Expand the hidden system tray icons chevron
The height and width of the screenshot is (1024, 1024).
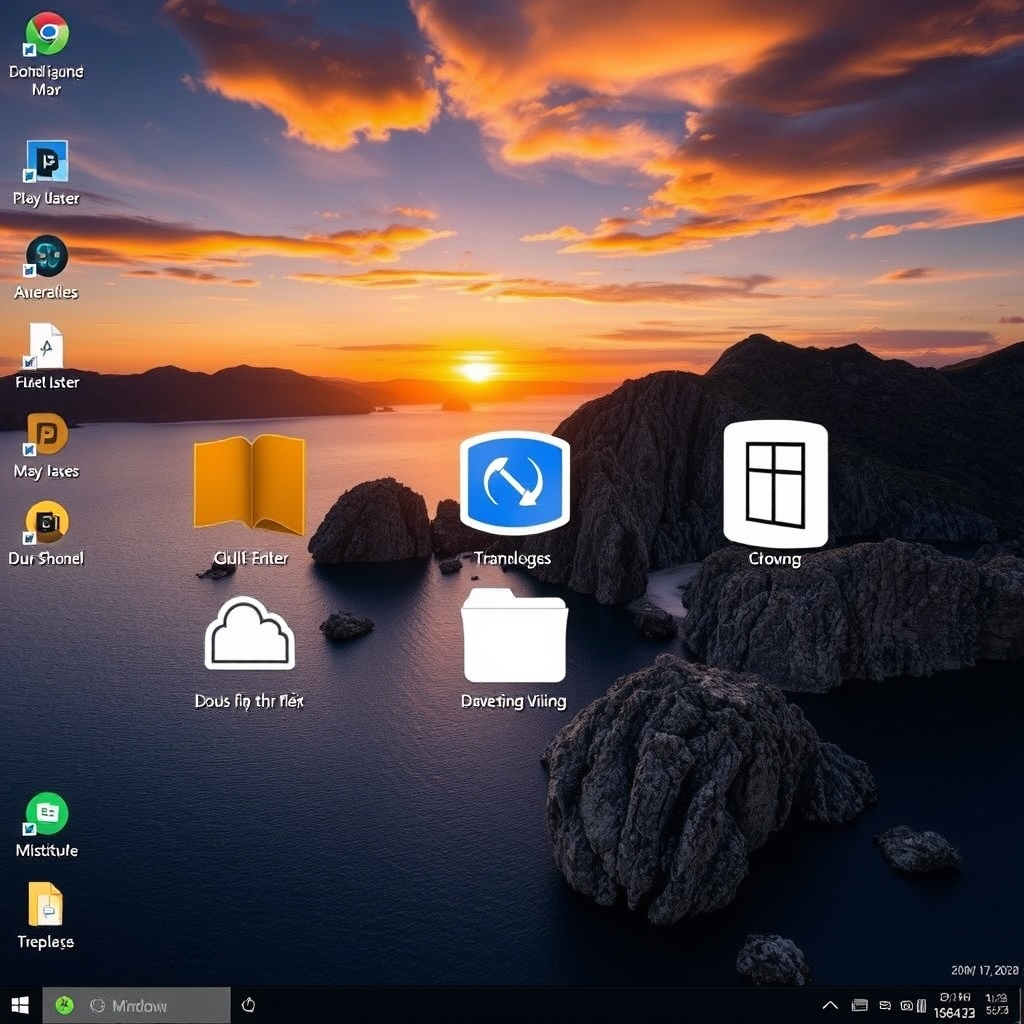pyautogui.click(x=830, y=1005)
